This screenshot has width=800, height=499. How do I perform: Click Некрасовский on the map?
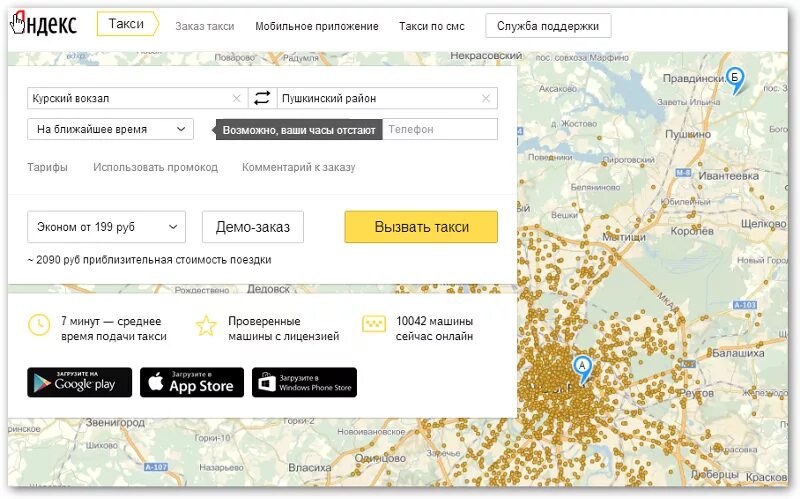(x=486, y=55)
